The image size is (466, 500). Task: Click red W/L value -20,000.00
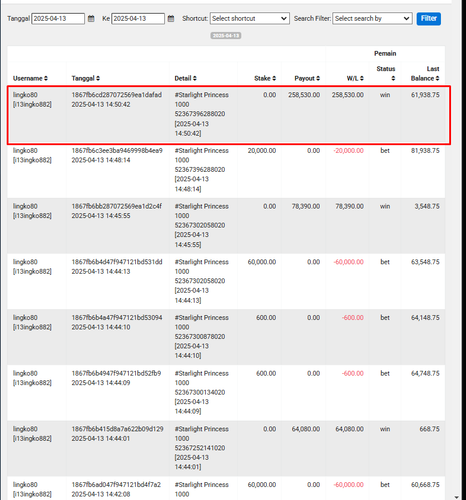348,151
